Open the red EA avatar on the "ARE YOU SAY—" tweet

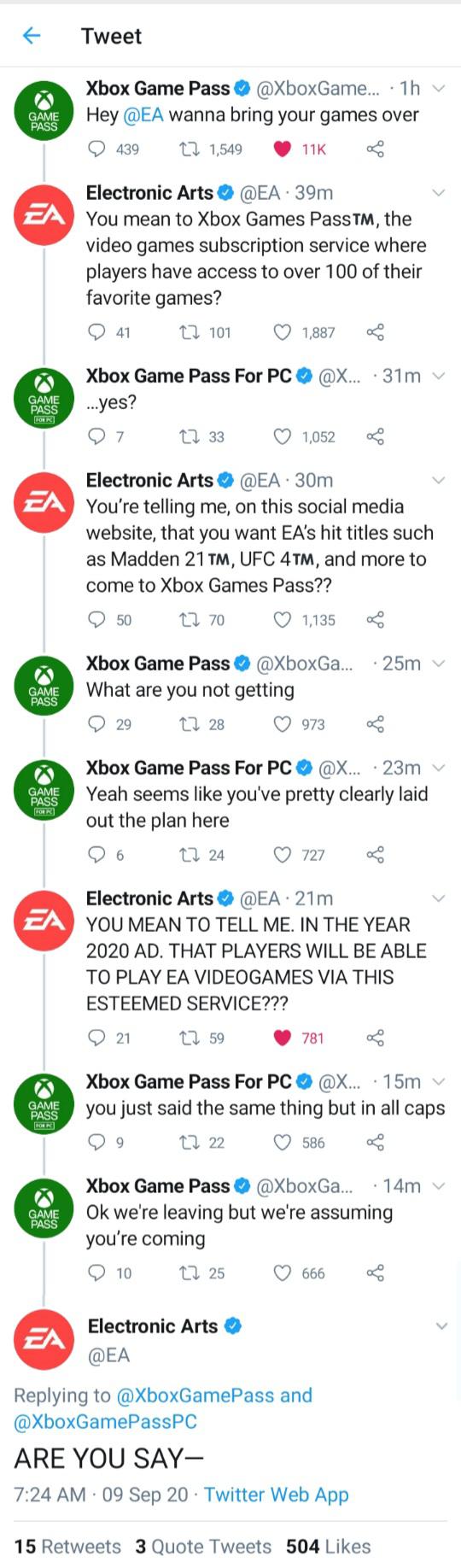(x=44, y=1339)
